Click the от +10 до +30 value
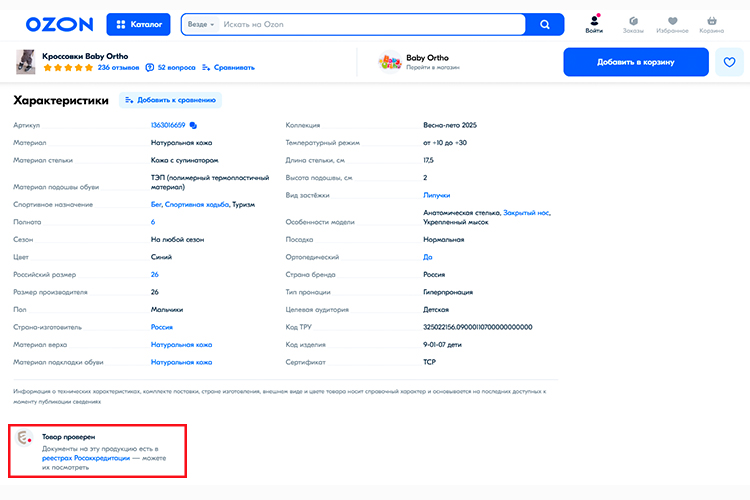The width and height of the screenshot is (750, 500). click(x=445, y=143)
